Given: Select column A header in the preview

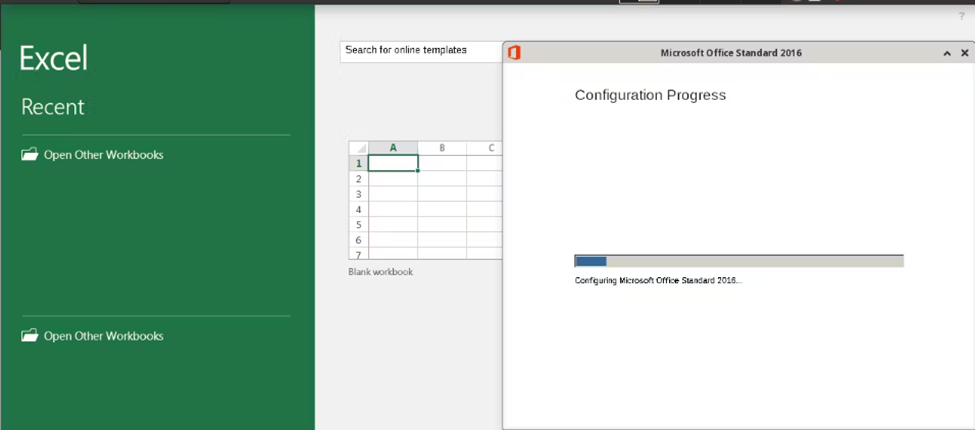Looking at the screenshot, I should [x=393, y=148].
